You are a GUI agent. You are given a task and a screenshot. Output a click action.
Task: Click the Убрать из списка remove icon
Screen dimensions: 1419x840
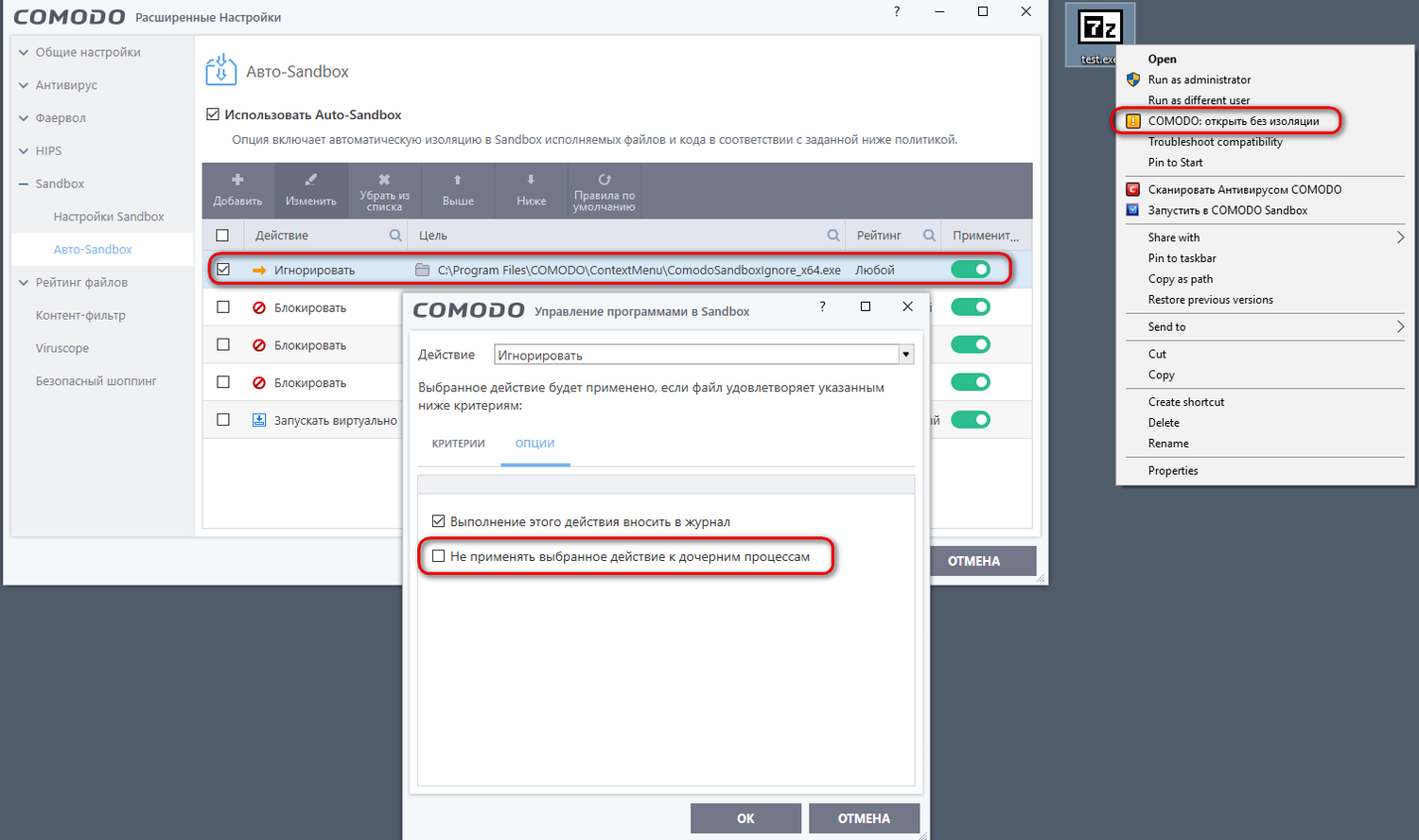(384, 180)
